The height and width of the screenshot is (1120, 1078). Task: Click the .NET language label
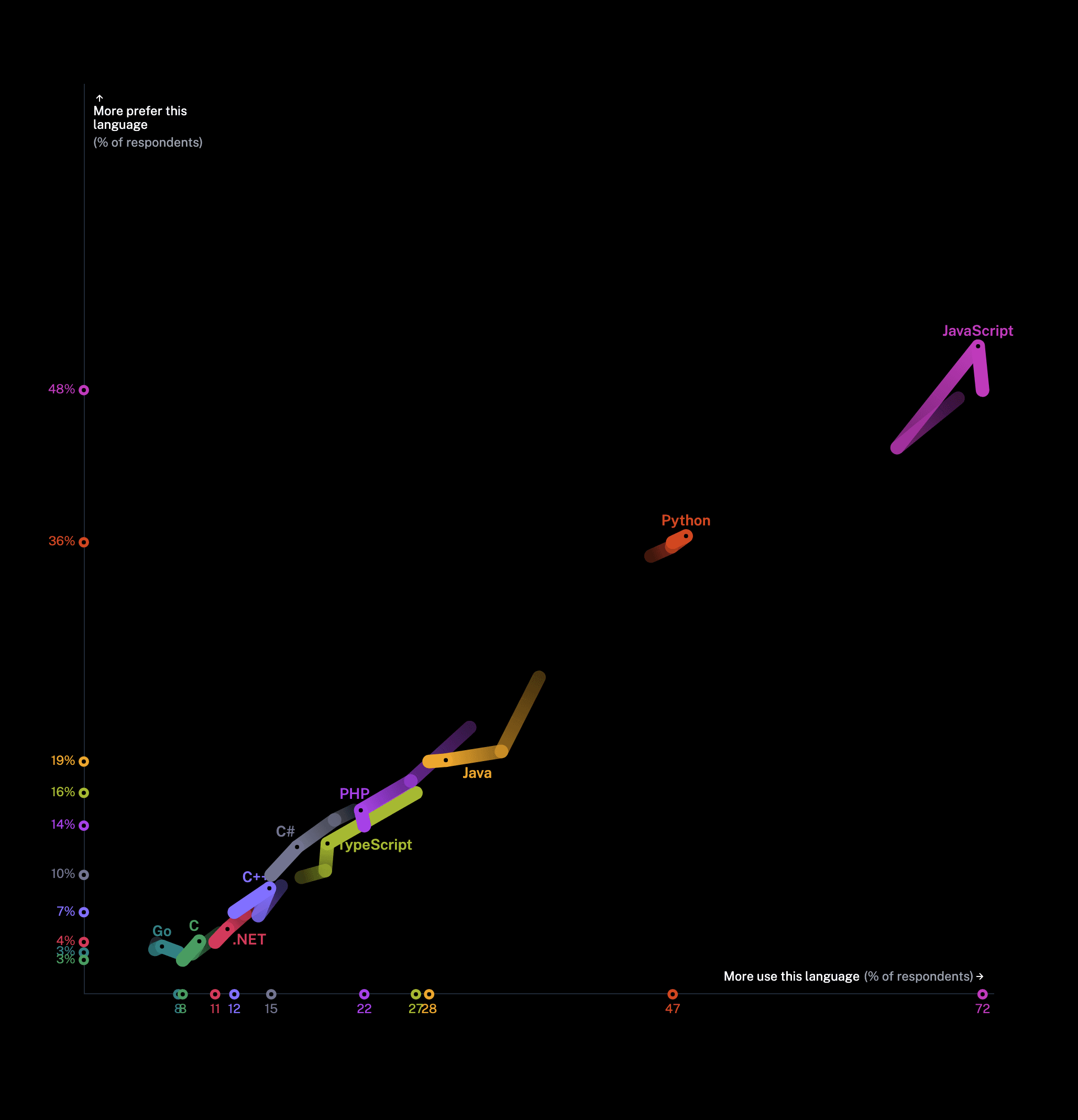pyautogui.click(x=249, y=940)
